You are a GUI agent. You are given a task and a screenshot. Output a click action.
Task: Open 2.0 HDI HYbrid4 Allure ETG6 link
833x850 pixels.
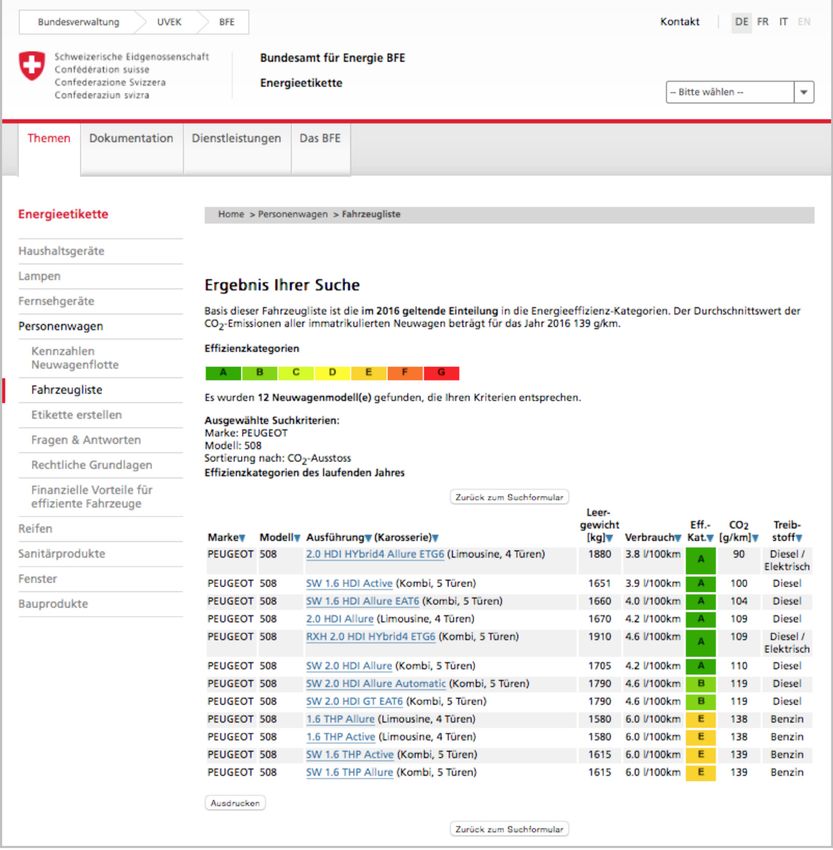tap(375, 554)
